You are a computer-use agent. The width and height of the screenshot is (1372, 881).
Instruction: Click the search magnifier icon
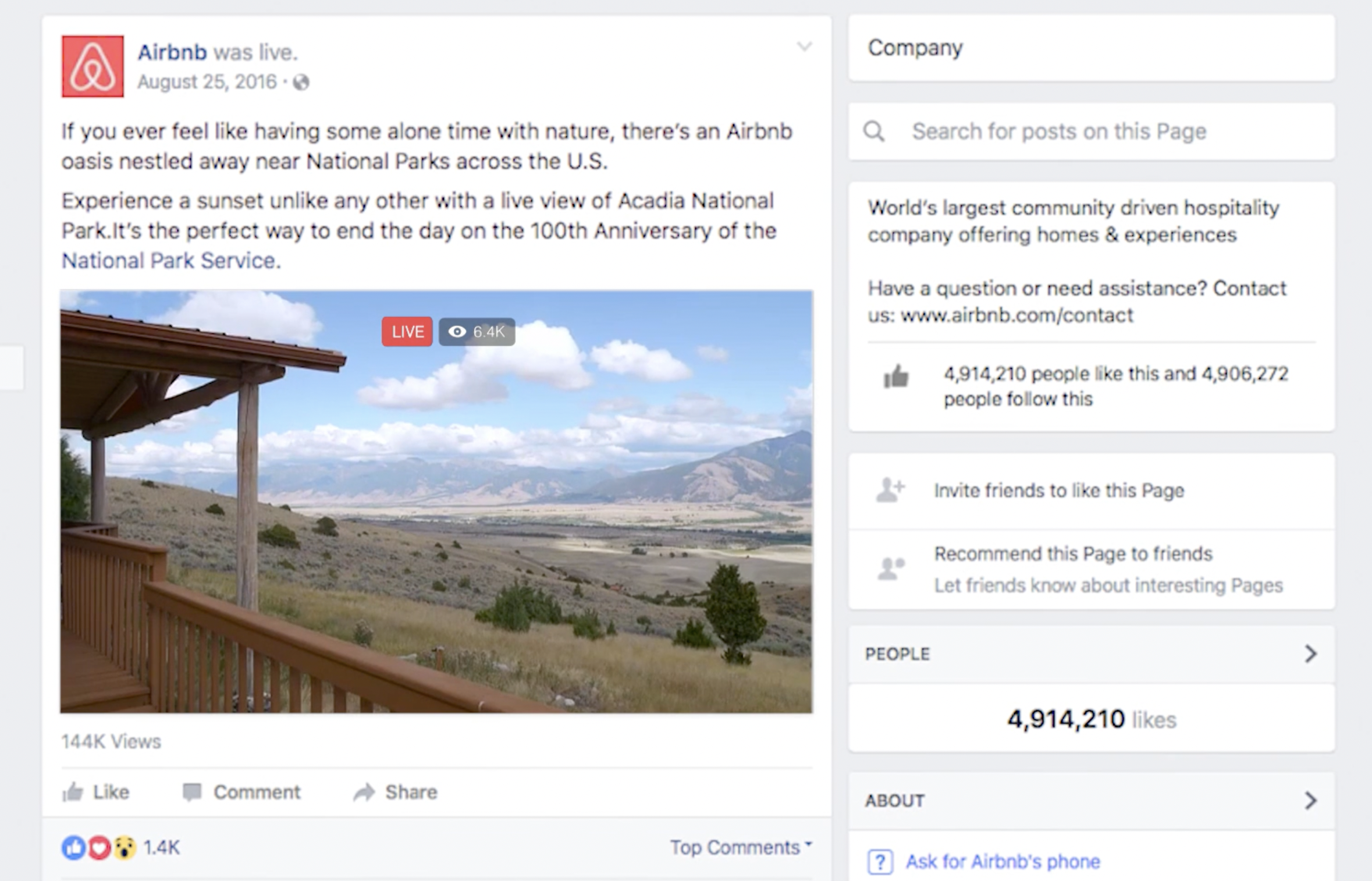point(874,132)
